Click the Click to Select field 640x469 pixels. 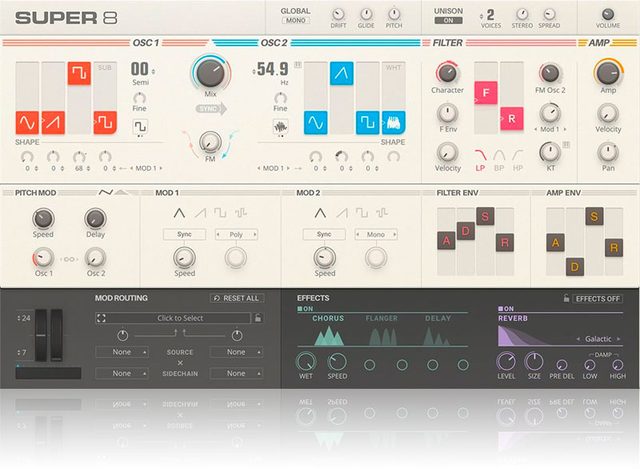180,318
